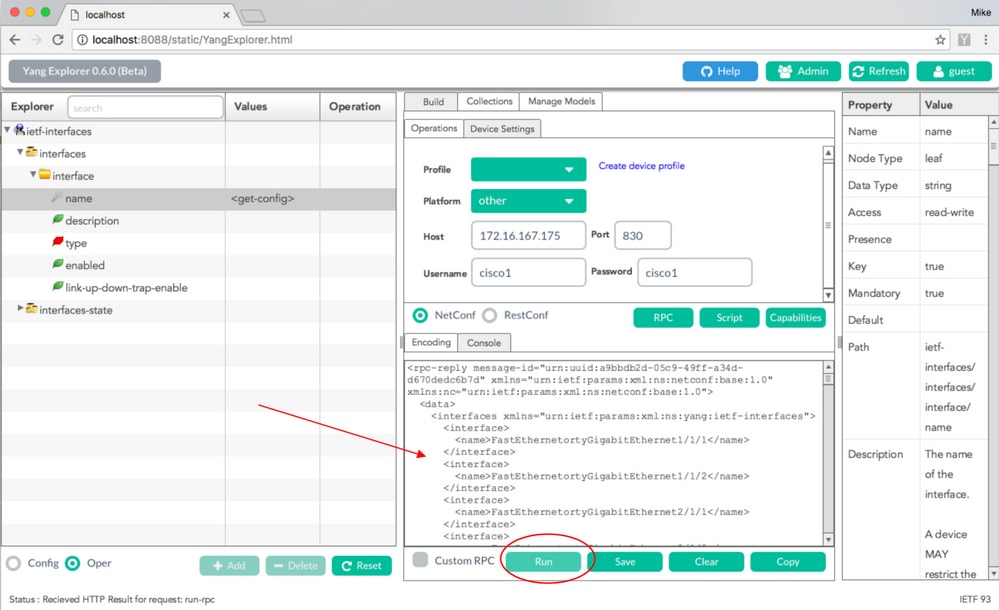Run the RPC request
Image resolution: width=999 pixels, height=610 pixels.
click(x=543, y=562)
